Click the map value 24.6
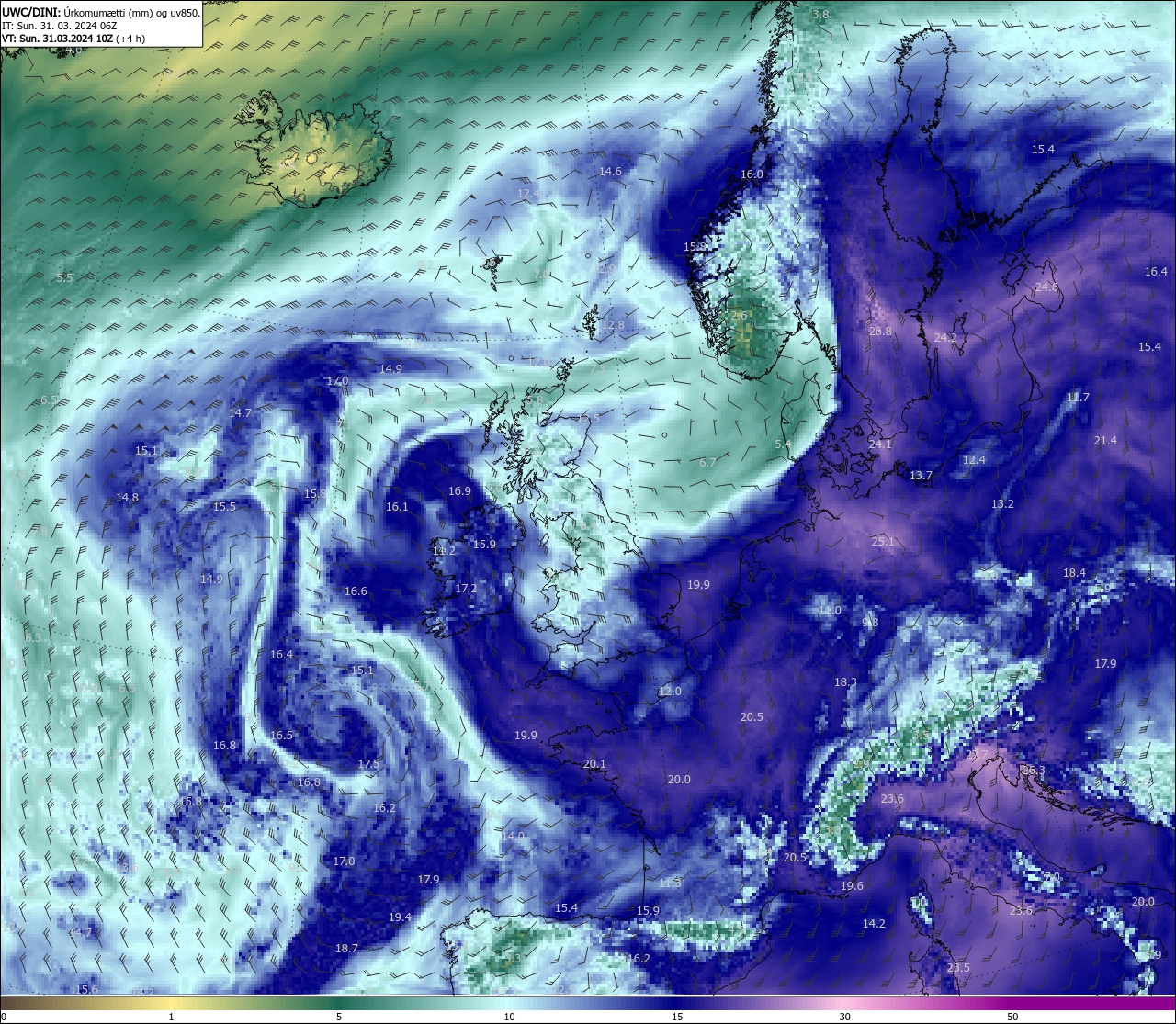This screenshot has height=1024, width=1176. (1046, 287)
